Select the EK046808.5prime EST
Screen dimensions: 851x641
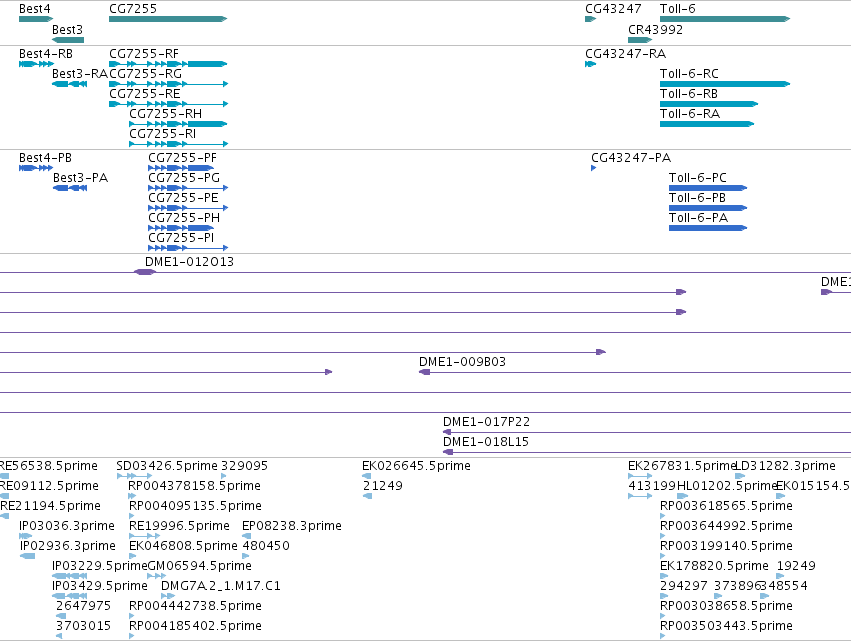[132, 557]
